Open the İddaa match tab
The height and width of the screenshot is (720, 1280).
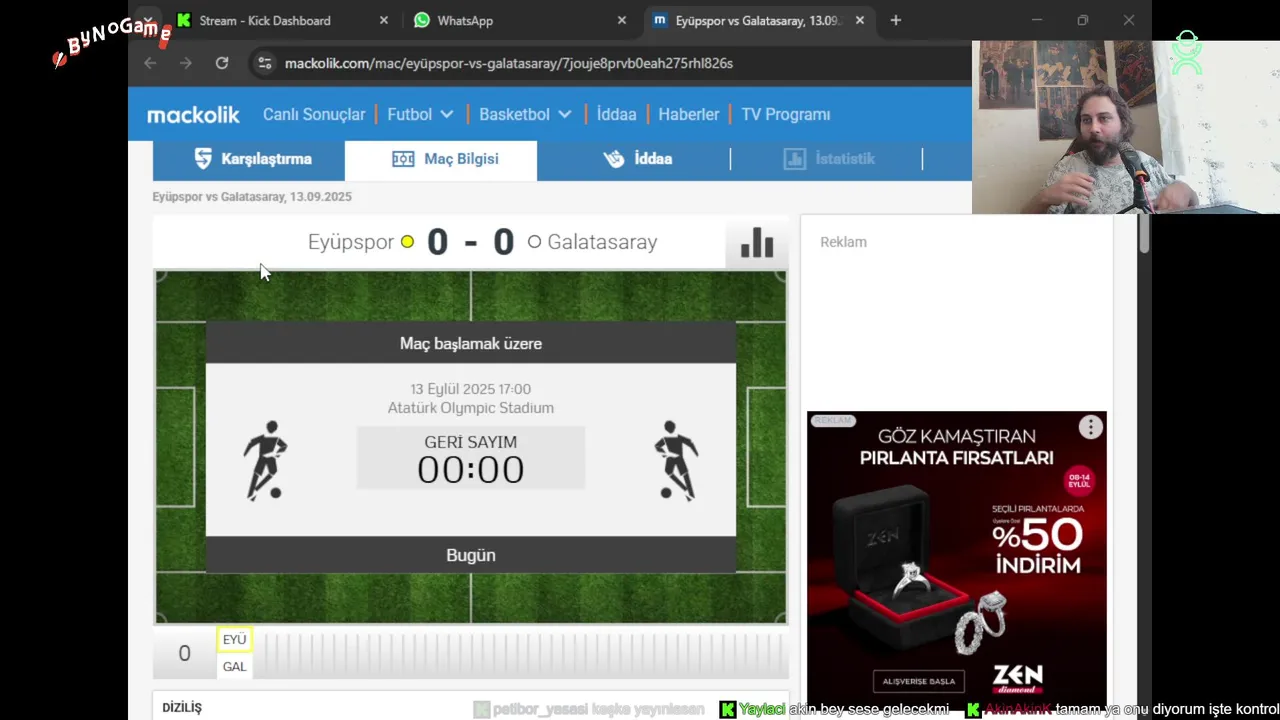(633, 159)
